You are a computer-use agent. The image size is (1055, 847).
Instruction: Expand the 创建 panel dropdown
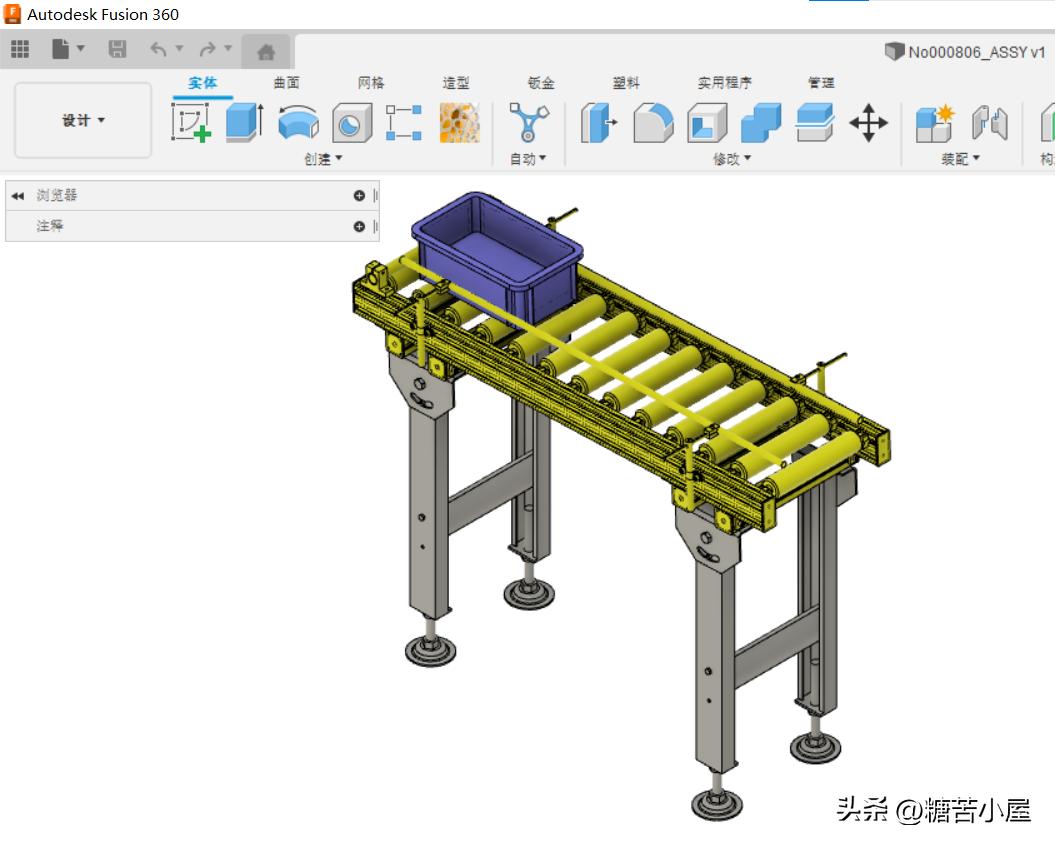[x=323, y=159]
